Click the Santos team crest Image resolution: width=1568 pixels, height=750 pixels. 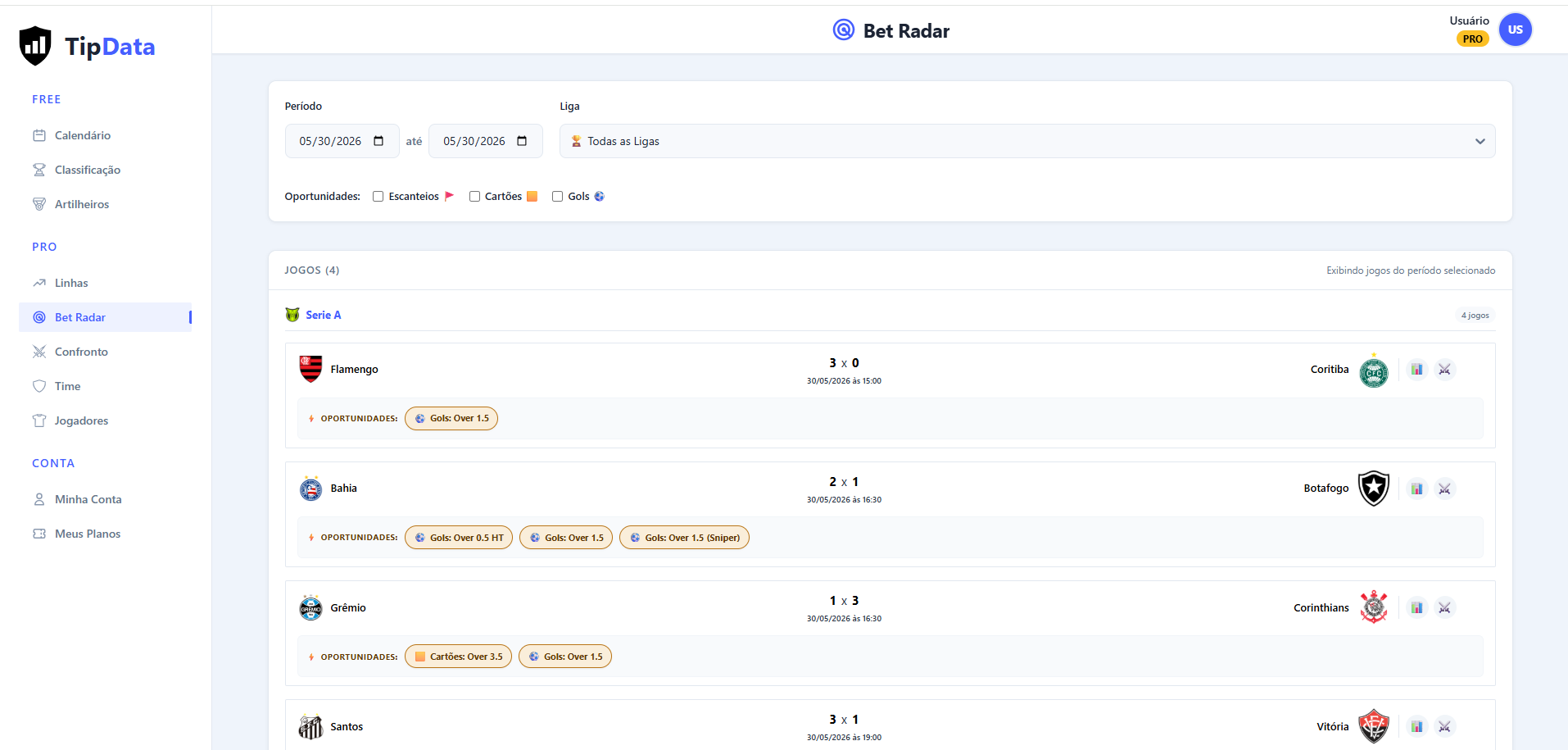[310, 726]
